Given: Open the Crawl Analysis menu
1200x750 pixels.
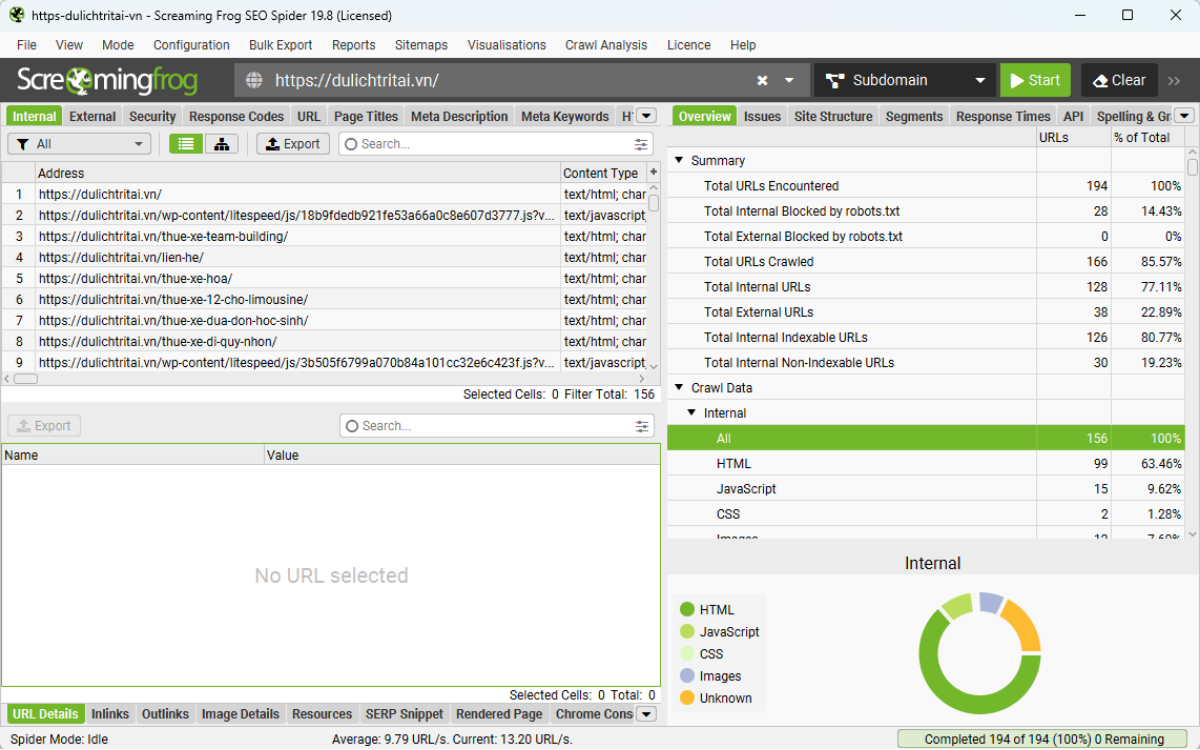Looking at the screenshot, I should point(606,45).
